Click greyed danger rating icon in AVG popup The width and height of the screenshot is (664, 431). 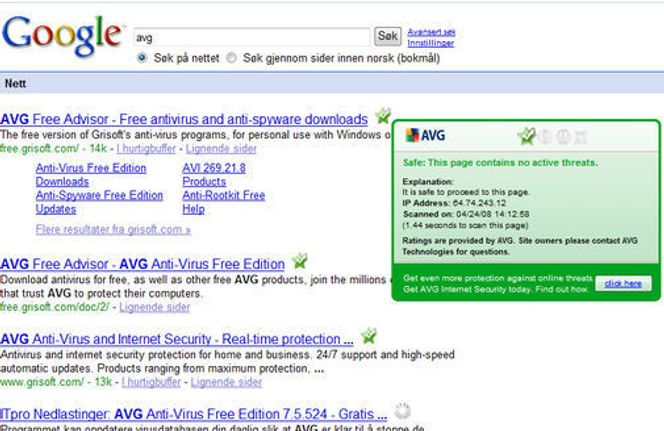[x=563, y=137]
